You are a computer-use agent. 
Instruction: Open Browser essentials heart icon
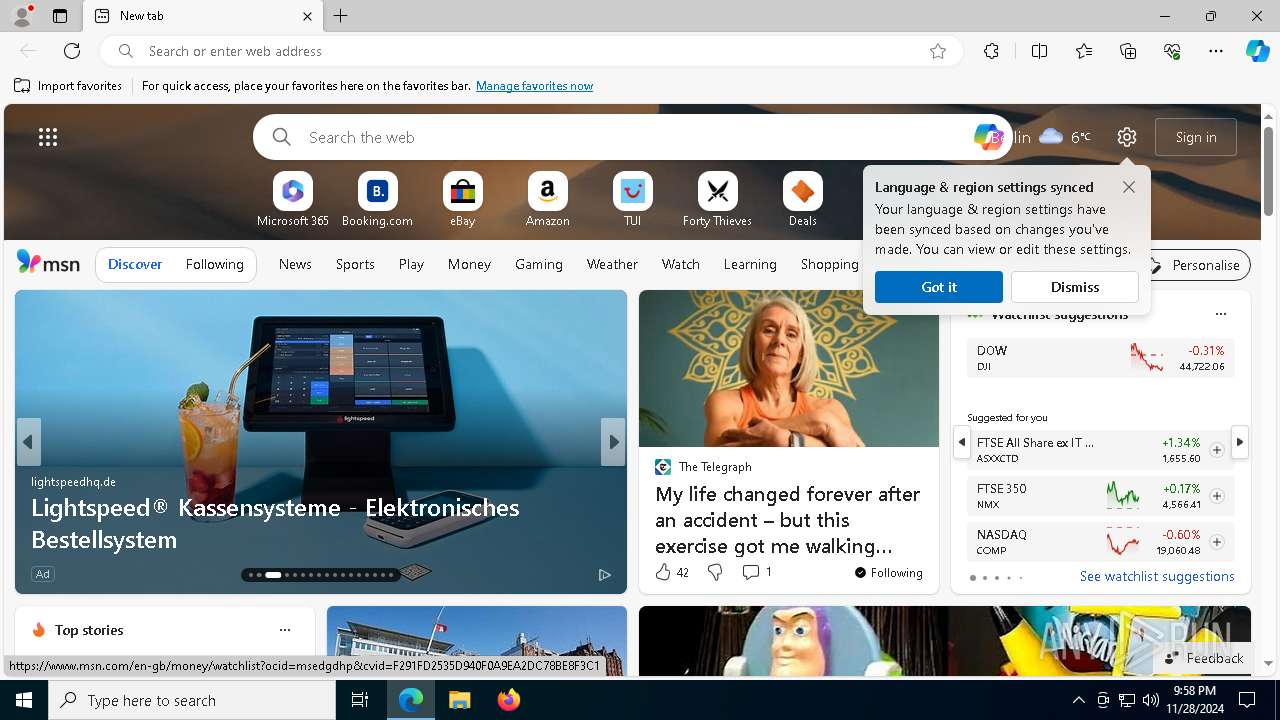[x=1172, y=51]
